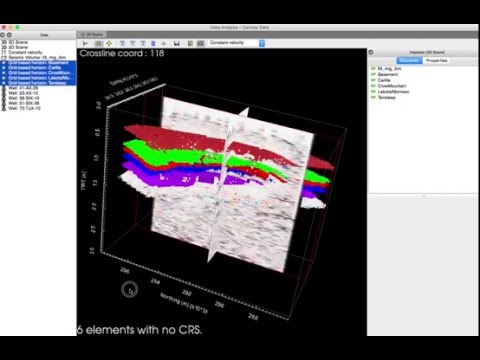Viewport: 480px width, 360px height.
Task: Click the blue stepper arrows of velocity dropdown
Action: pos(262,43)
